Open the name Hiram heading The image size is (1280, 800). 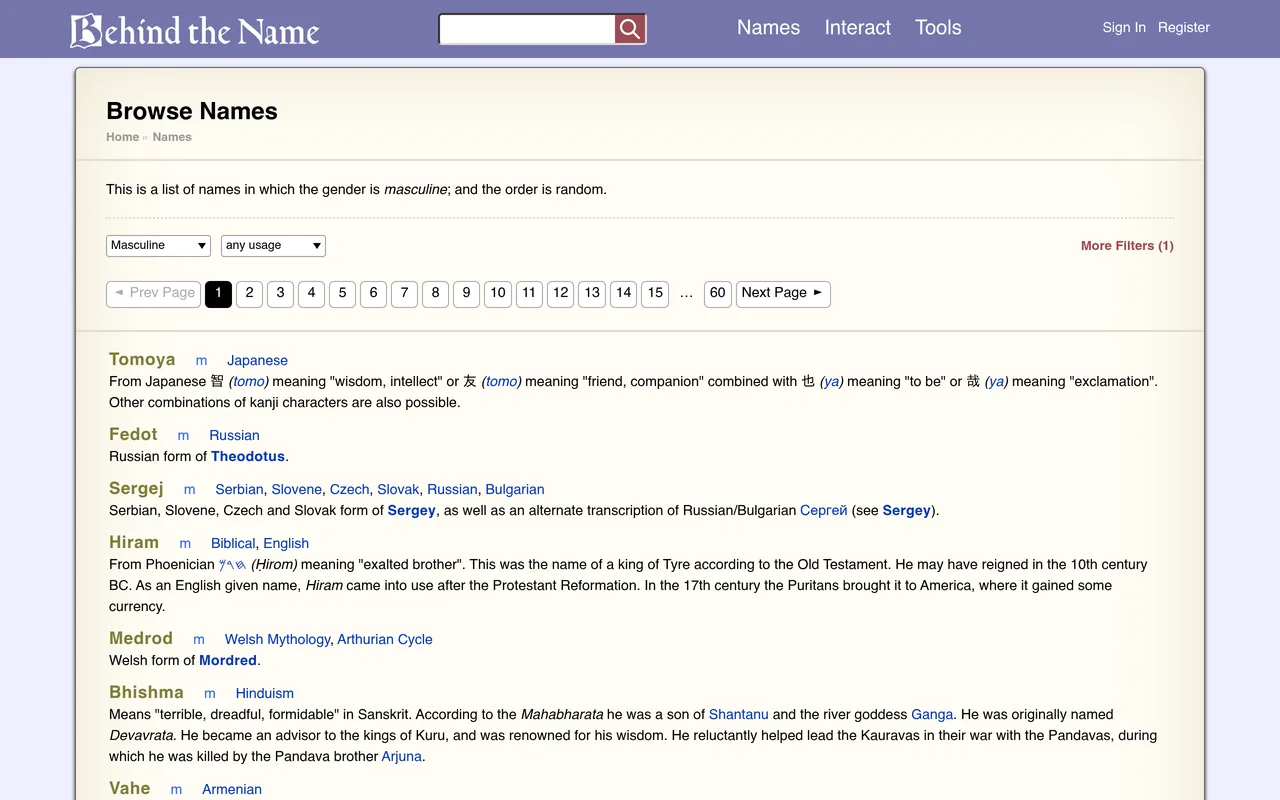coord(134,543)
